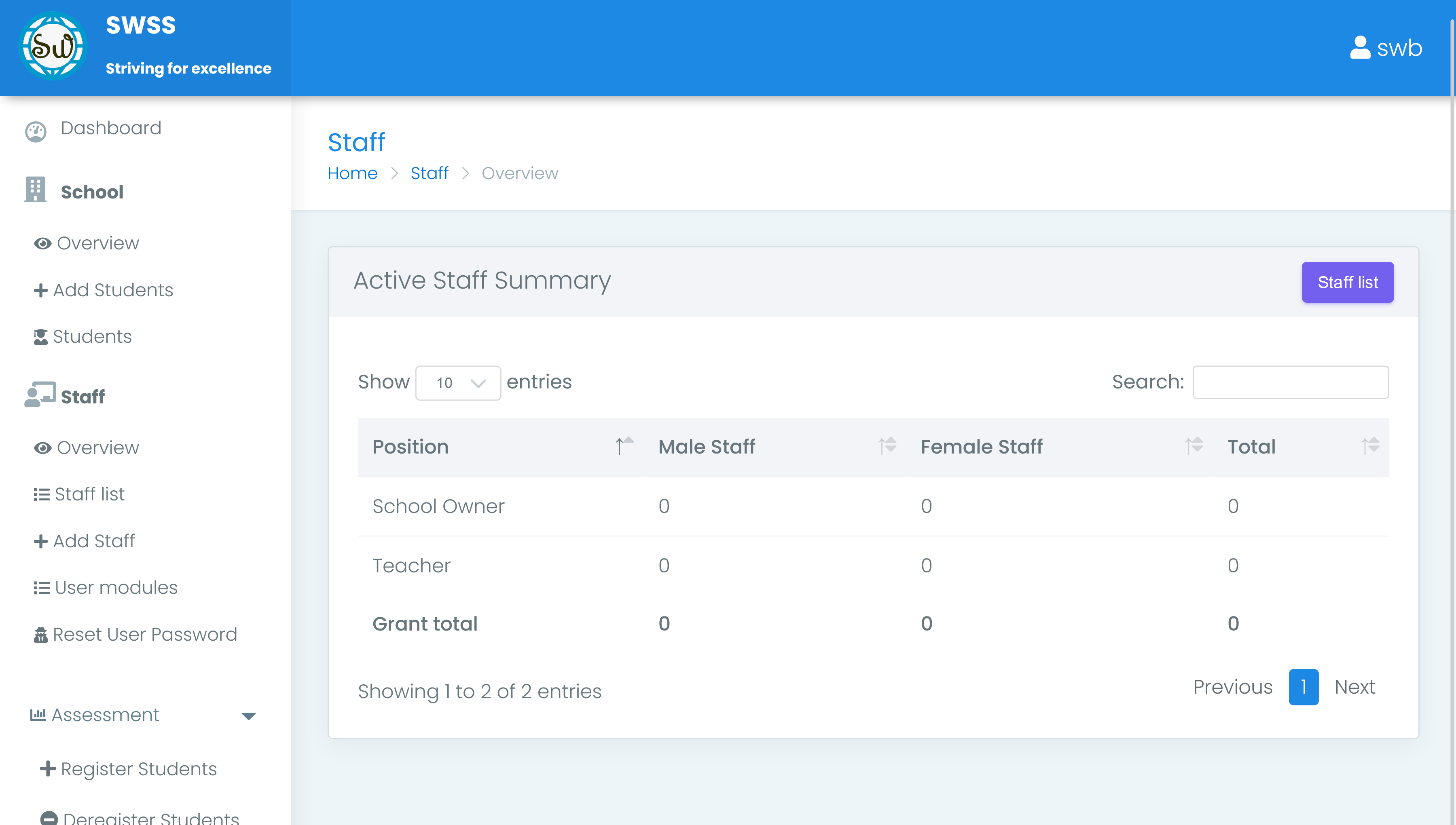Click the purple Staff list button
This screenshot has height=825, width=1456.
point(1347,282)
